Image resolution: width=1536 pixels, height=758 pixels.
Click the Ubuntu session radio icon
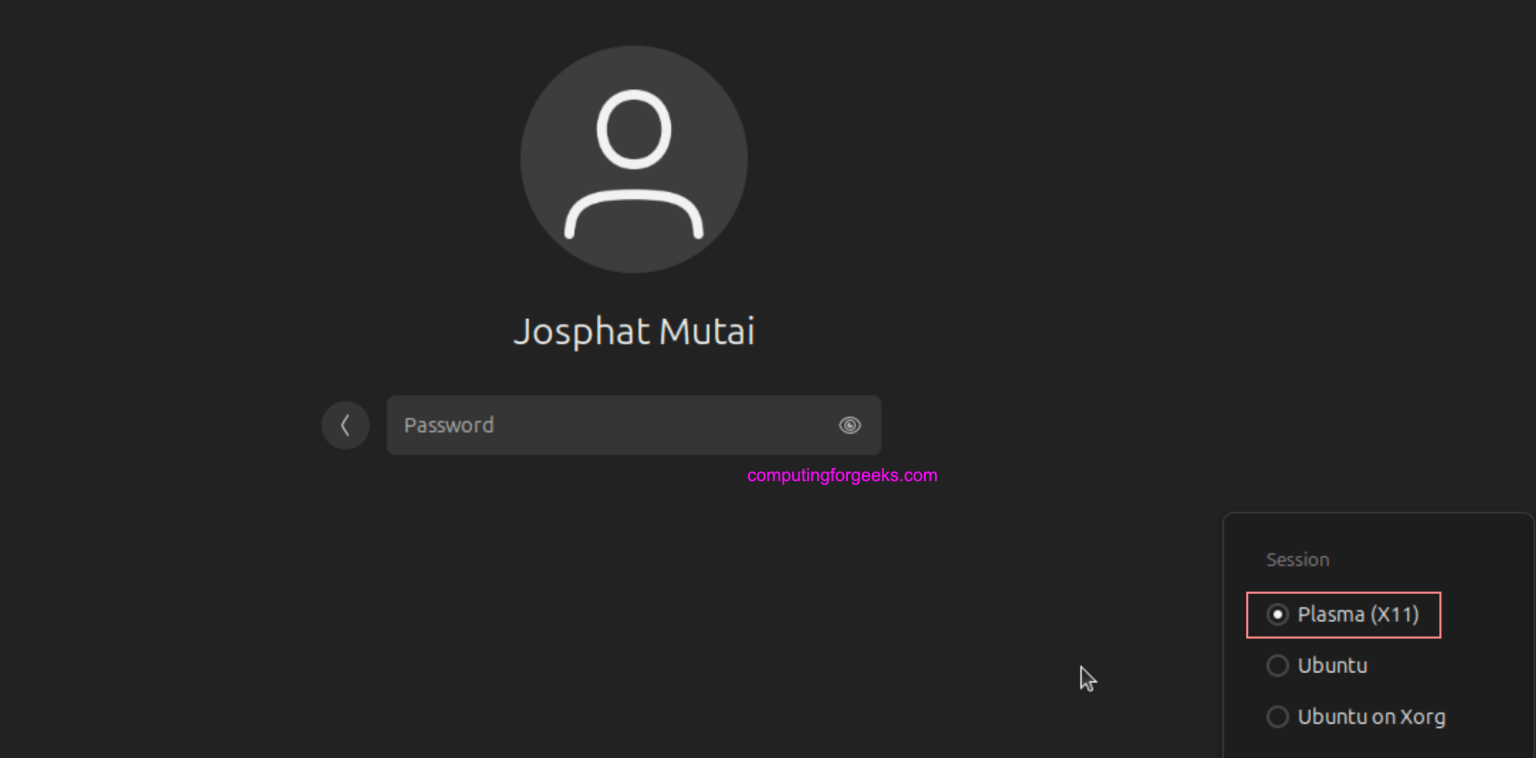(1276, 665)
